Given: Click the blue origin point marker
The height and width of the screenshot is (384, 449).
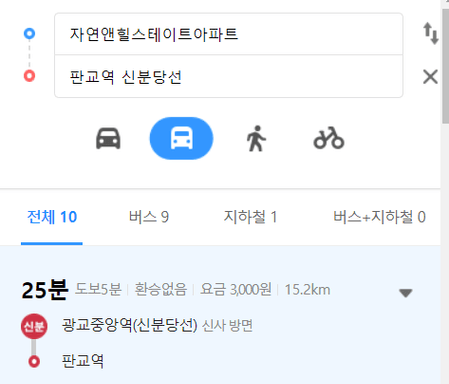Looking at the screenshot, I should [29, 33].
